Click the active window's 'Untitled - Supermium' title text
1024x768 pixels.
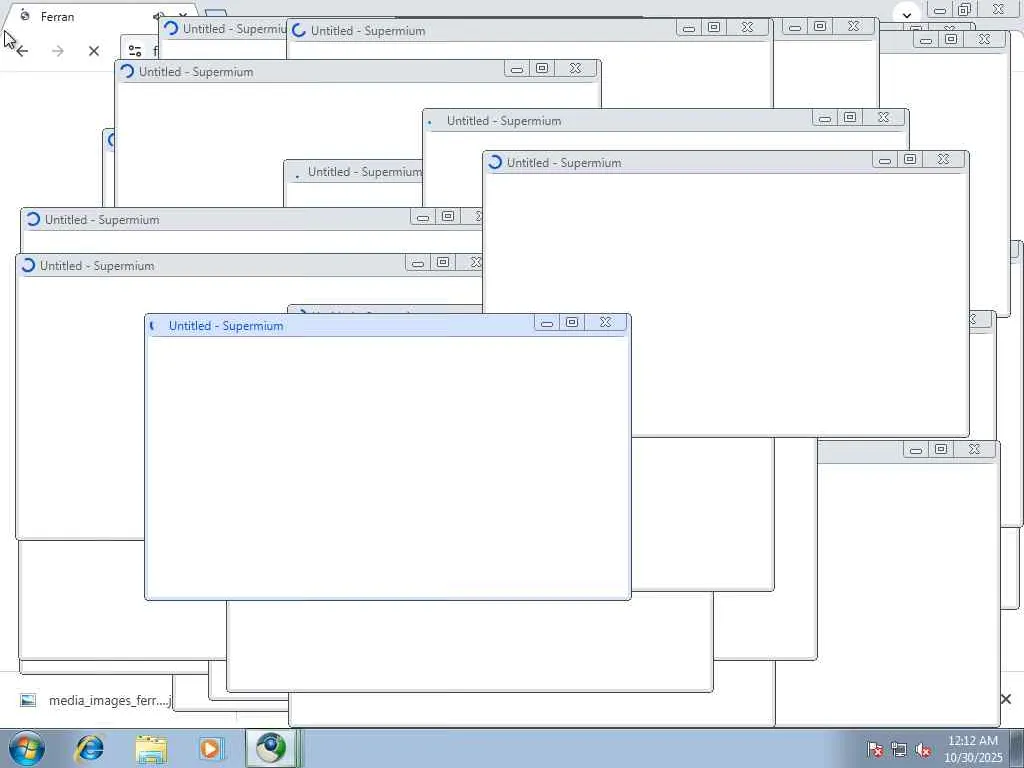pos(226,326)
